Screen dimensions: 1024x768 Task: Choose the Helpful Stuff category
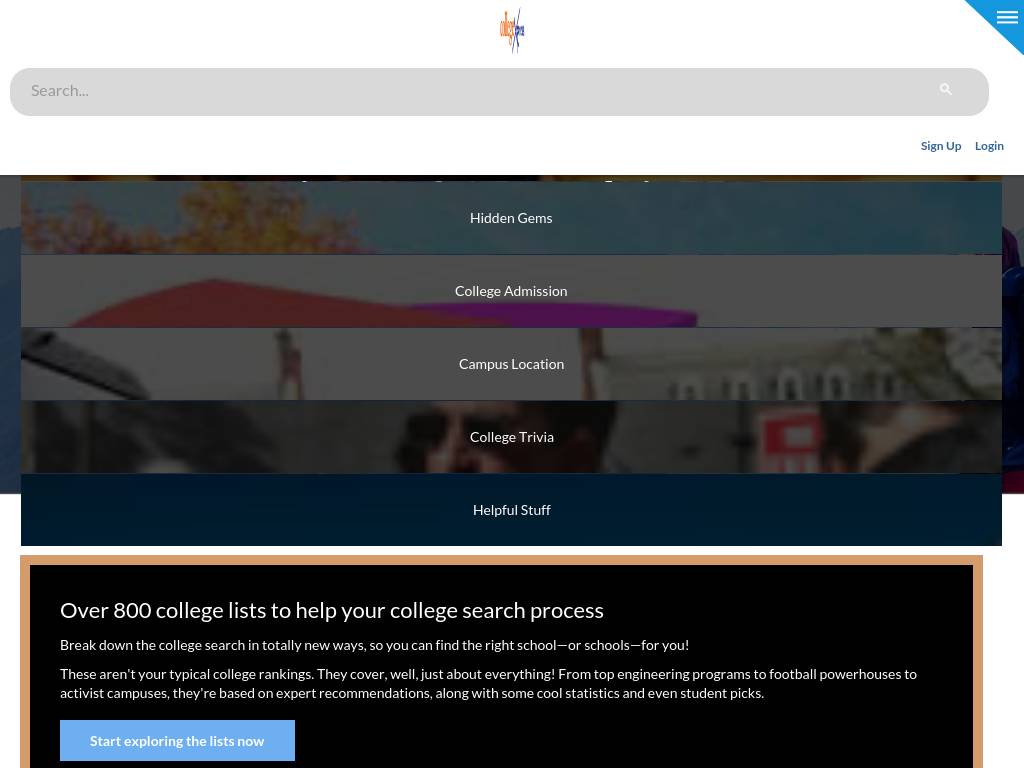pyautogui.click(x=511, y=510)
